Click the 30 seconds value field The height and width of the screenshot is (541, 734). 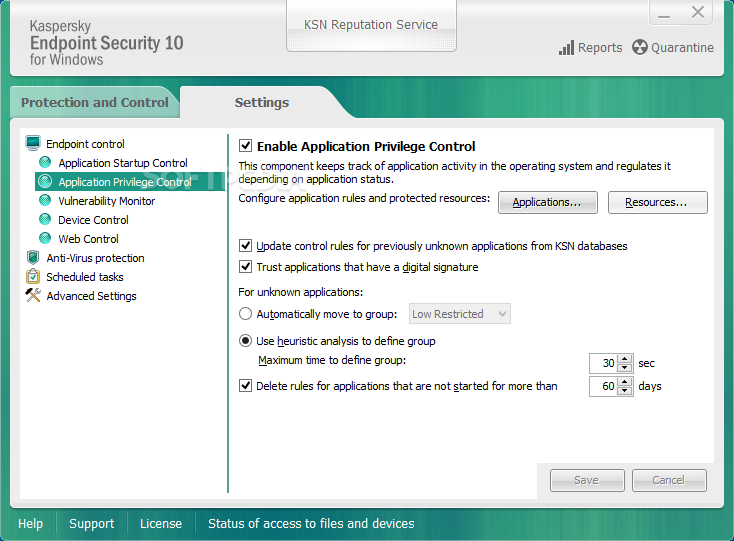pyautogui.click(x=603, y=363)
